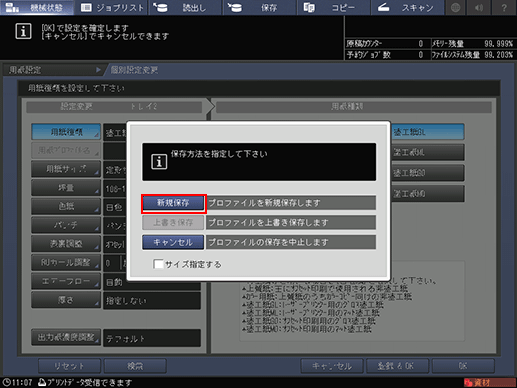Open the パンチ punch setting
Viewport: 517px width, 388px height.
66,225
